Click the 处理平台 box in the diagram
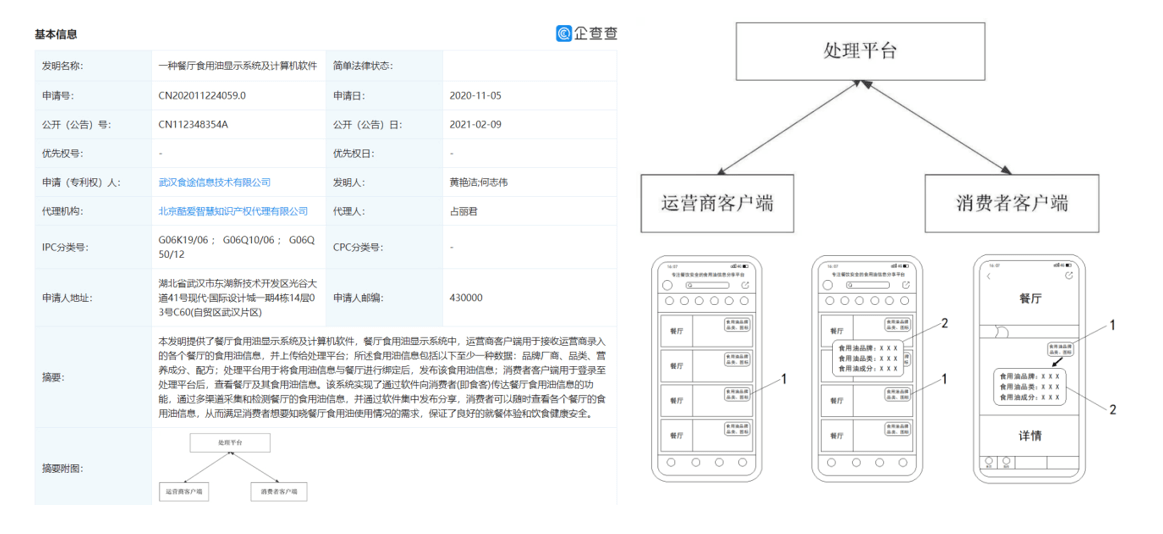The height and width of the screenshot is (534, 1163). click(x=860, y=51)
